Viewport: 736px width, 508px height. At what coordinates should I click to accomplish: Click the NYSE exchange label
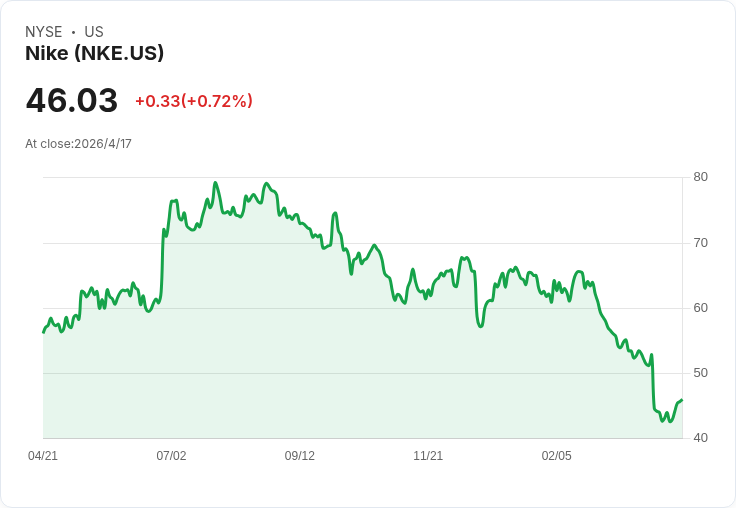(x=44, y=32)
